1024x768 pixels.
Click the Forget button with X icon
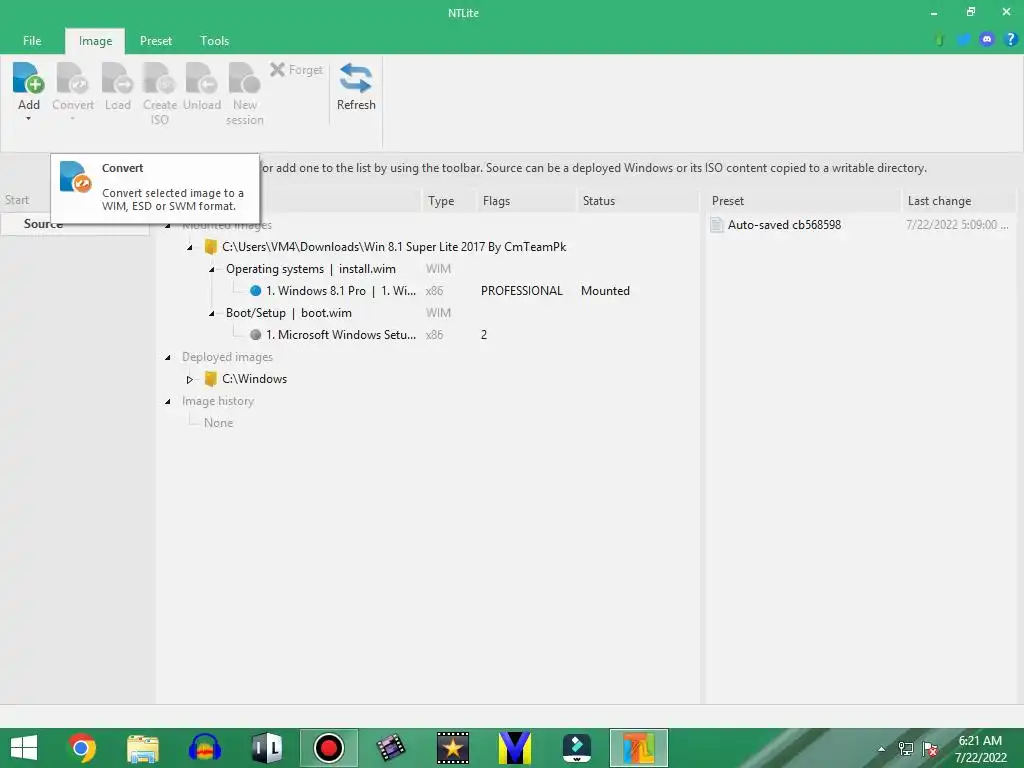[296, 69]
